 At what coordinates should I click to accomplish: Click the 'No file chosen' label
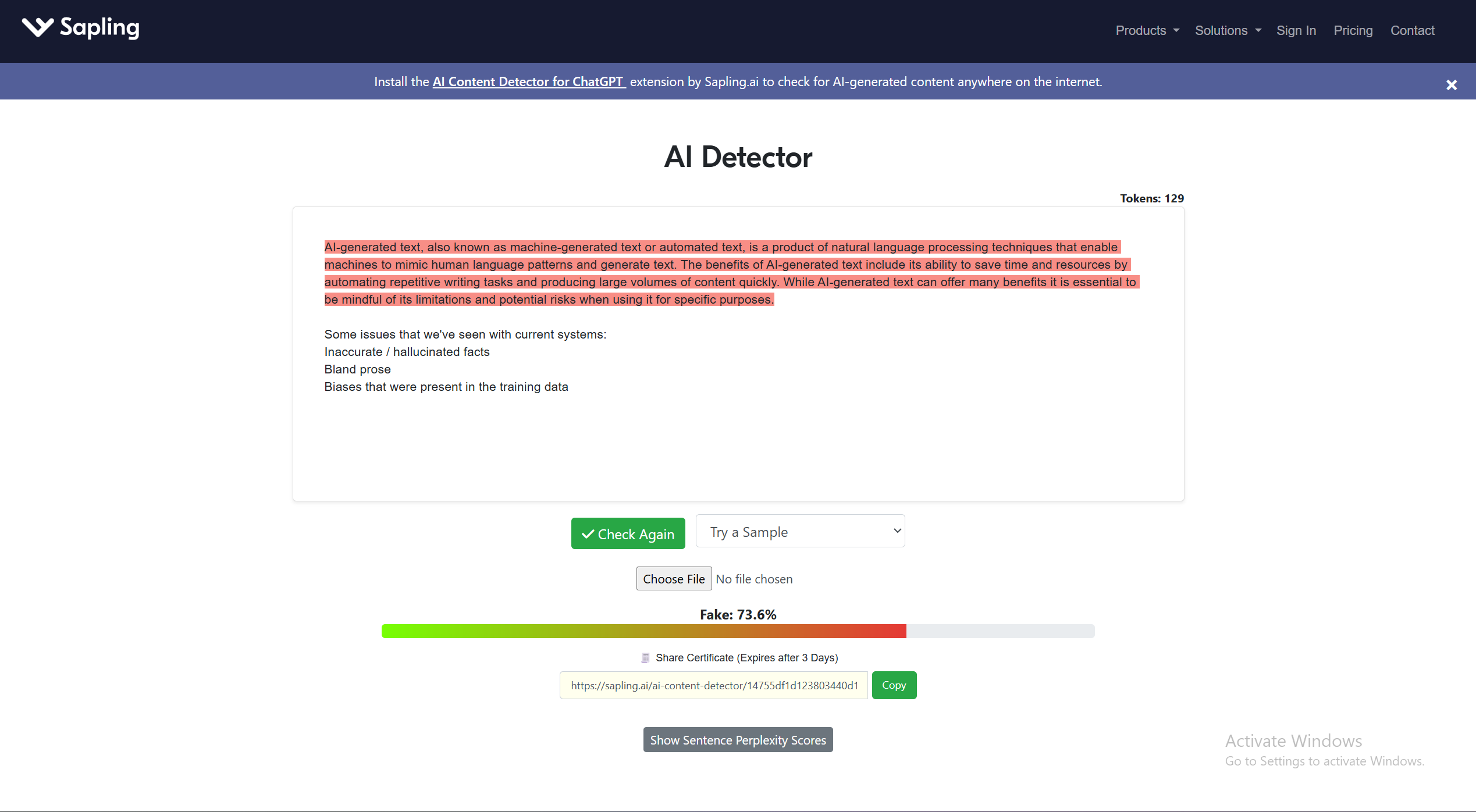click(754, 579)
